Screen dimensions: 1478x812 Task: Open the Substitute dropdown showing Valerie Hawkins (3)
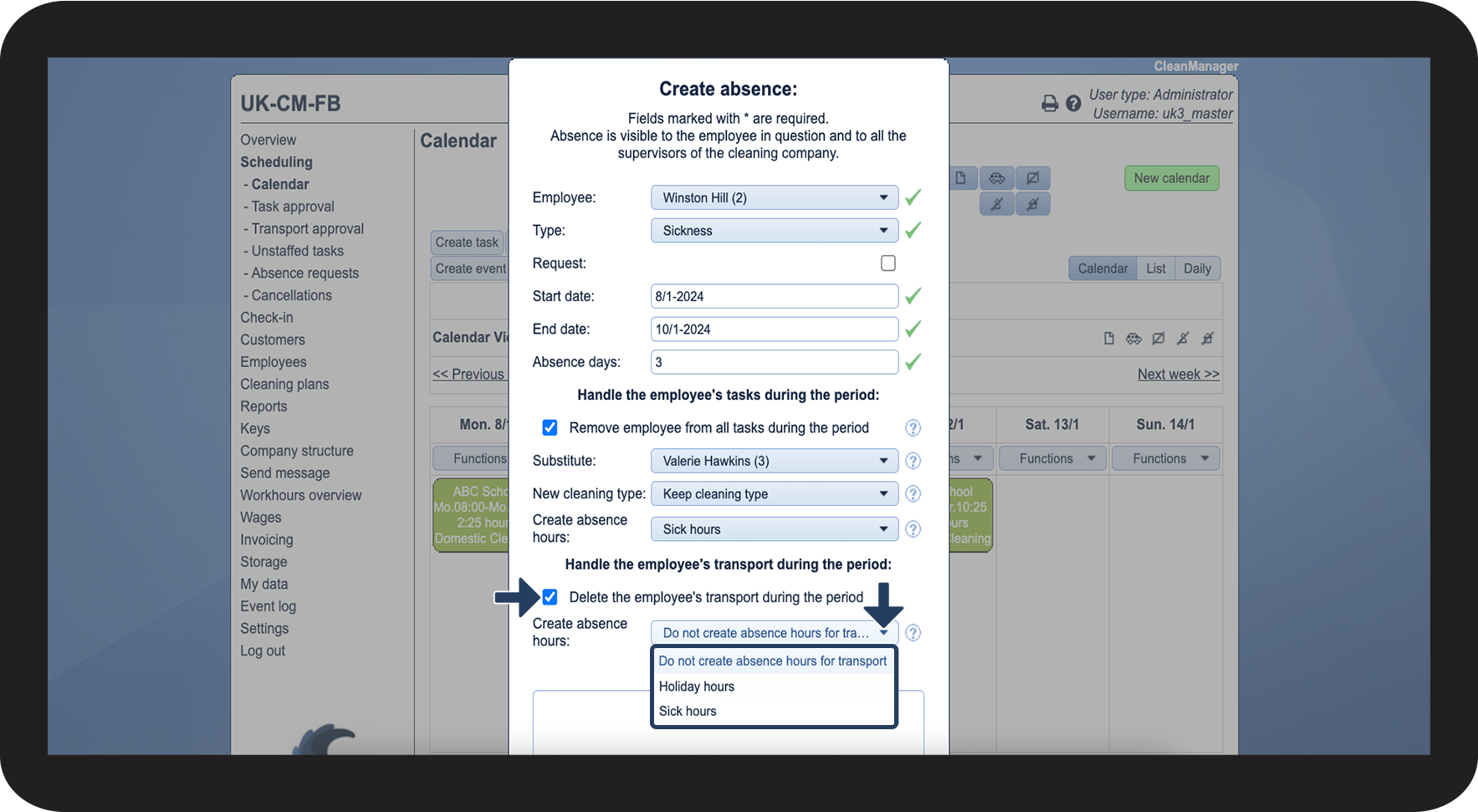pyautogui.click(x=775, y=461)
